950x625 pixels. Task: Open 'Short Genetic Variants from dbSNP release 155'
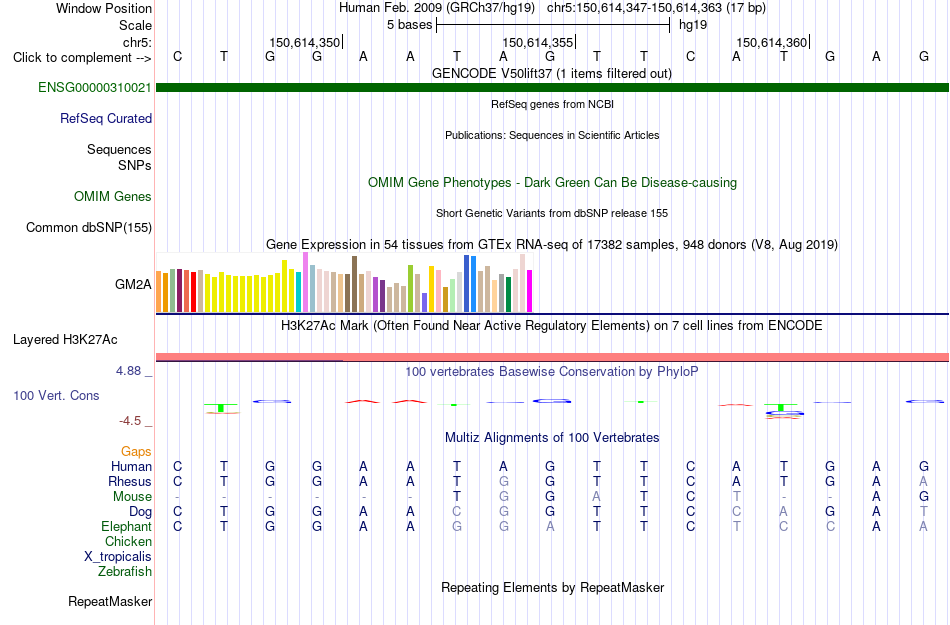coord(552,213)
